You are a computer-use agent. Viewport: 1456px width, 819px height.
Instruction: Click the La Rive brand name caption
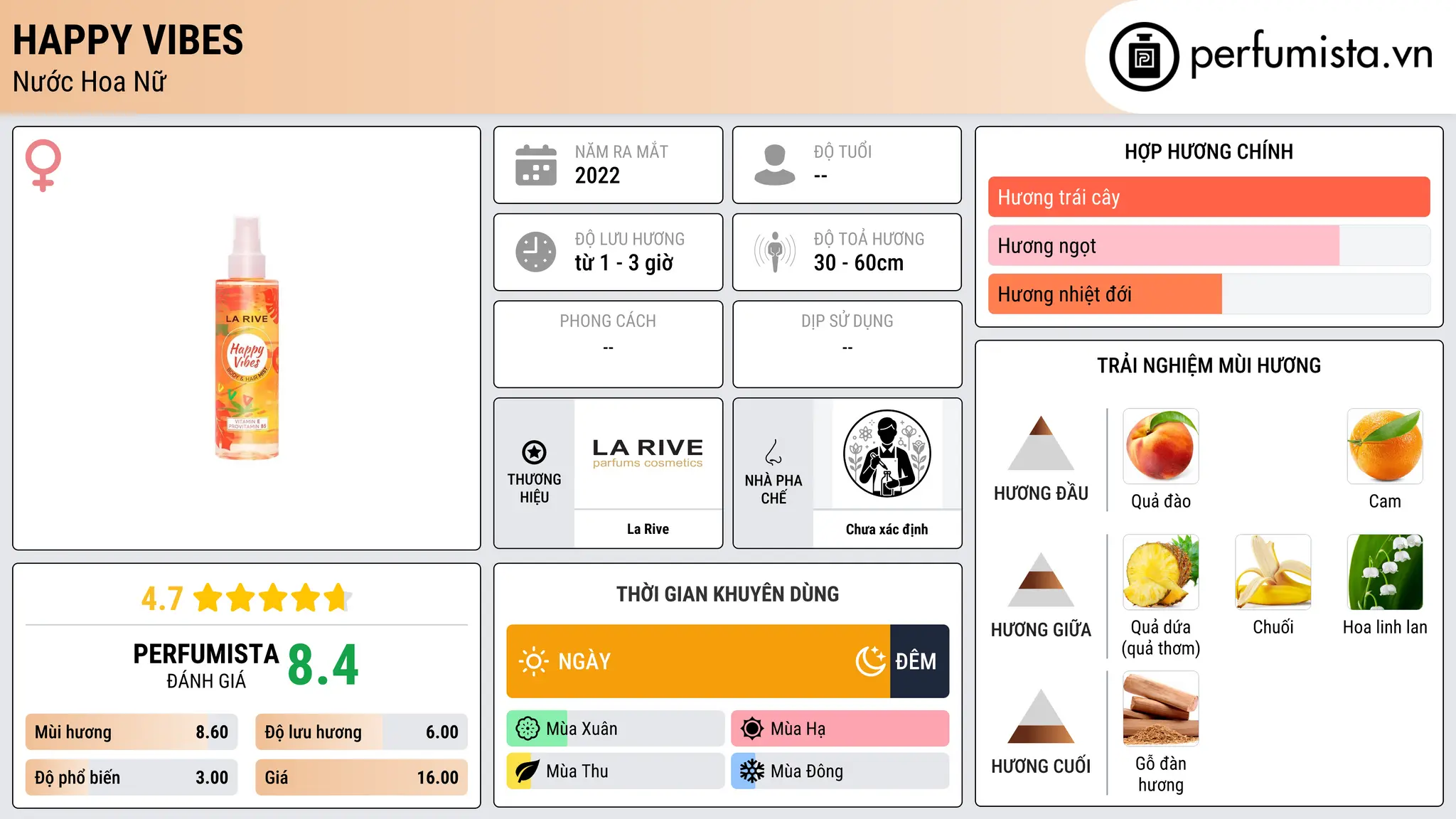(x=648, y=529)
